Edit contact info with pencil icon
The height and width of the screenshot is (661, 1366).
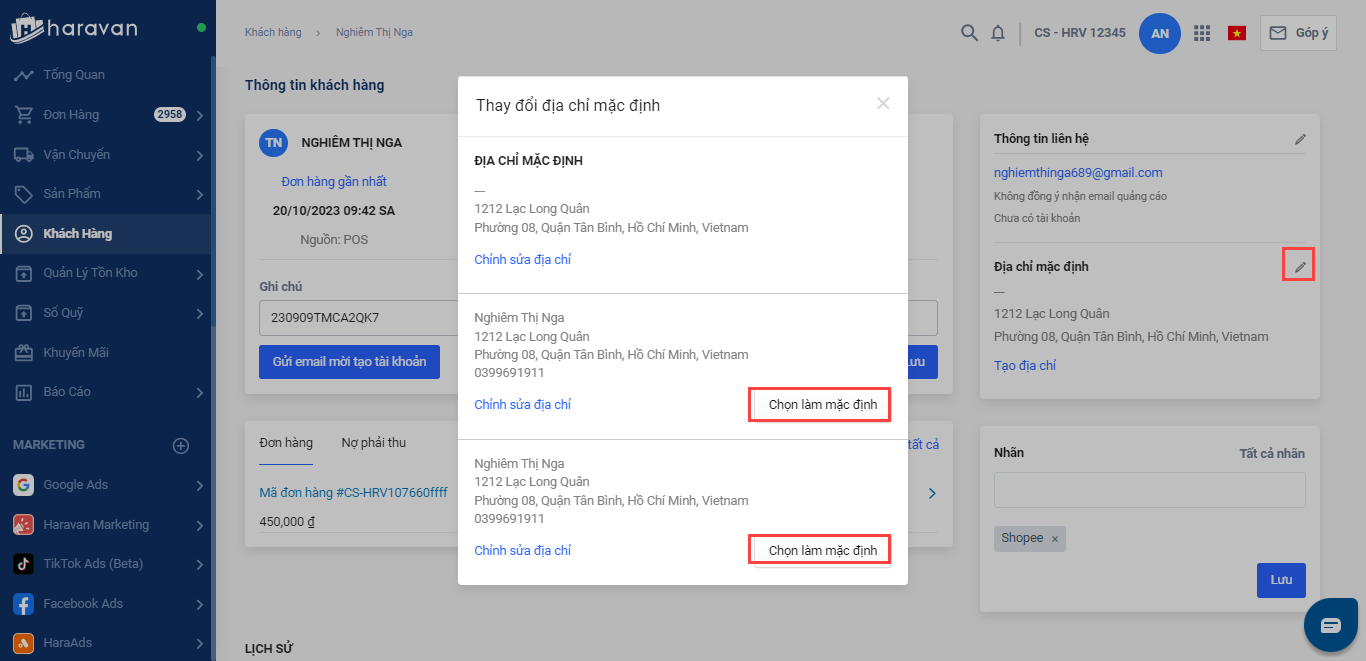coord(1299,139)
